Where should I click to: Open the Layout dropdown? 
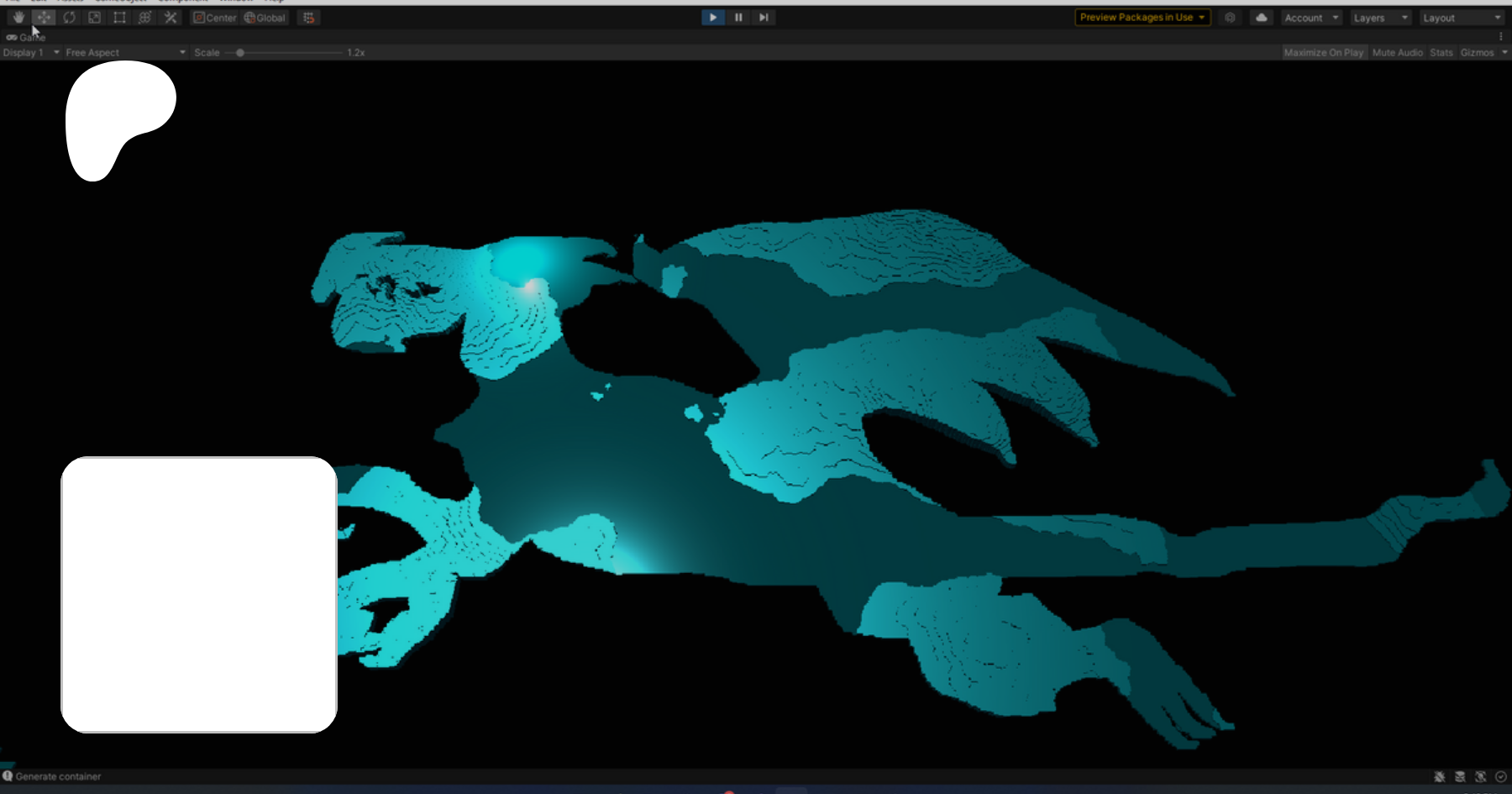point(1462,18)
